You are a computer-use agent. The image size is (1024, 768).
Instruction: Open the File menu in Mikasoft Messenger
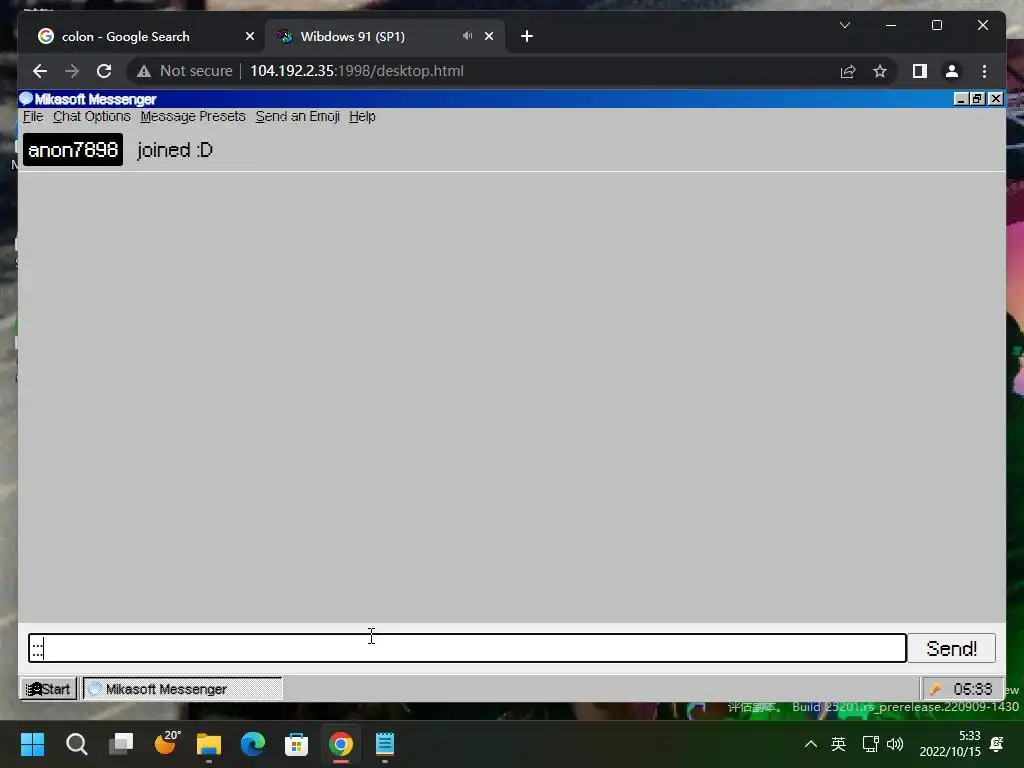point(33,116)
